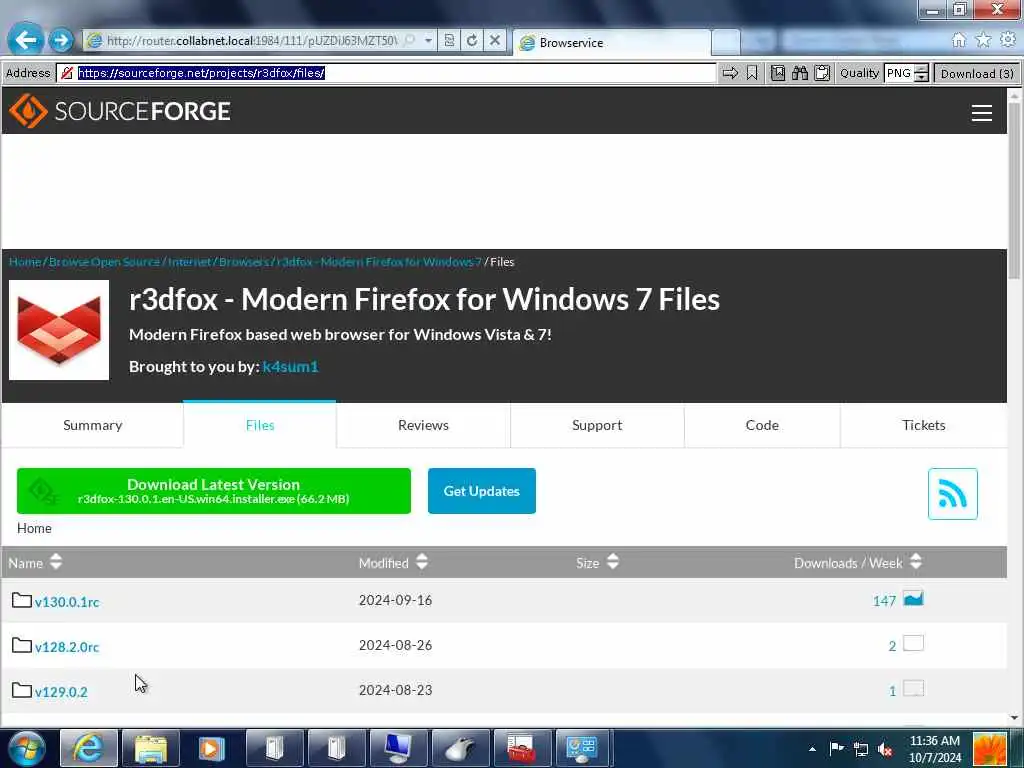Sort files by Modified column arrows
Screen dimensions: 1024x768
coord(422,562)
